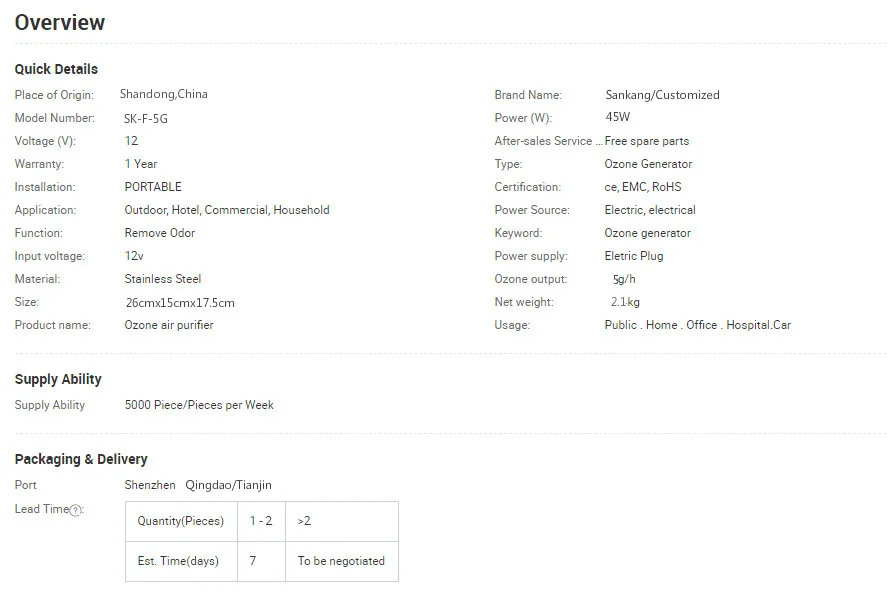This screenshot has width=888, height=598.
Task: Select the Quick Details section heading
Action: pos(56,69)
